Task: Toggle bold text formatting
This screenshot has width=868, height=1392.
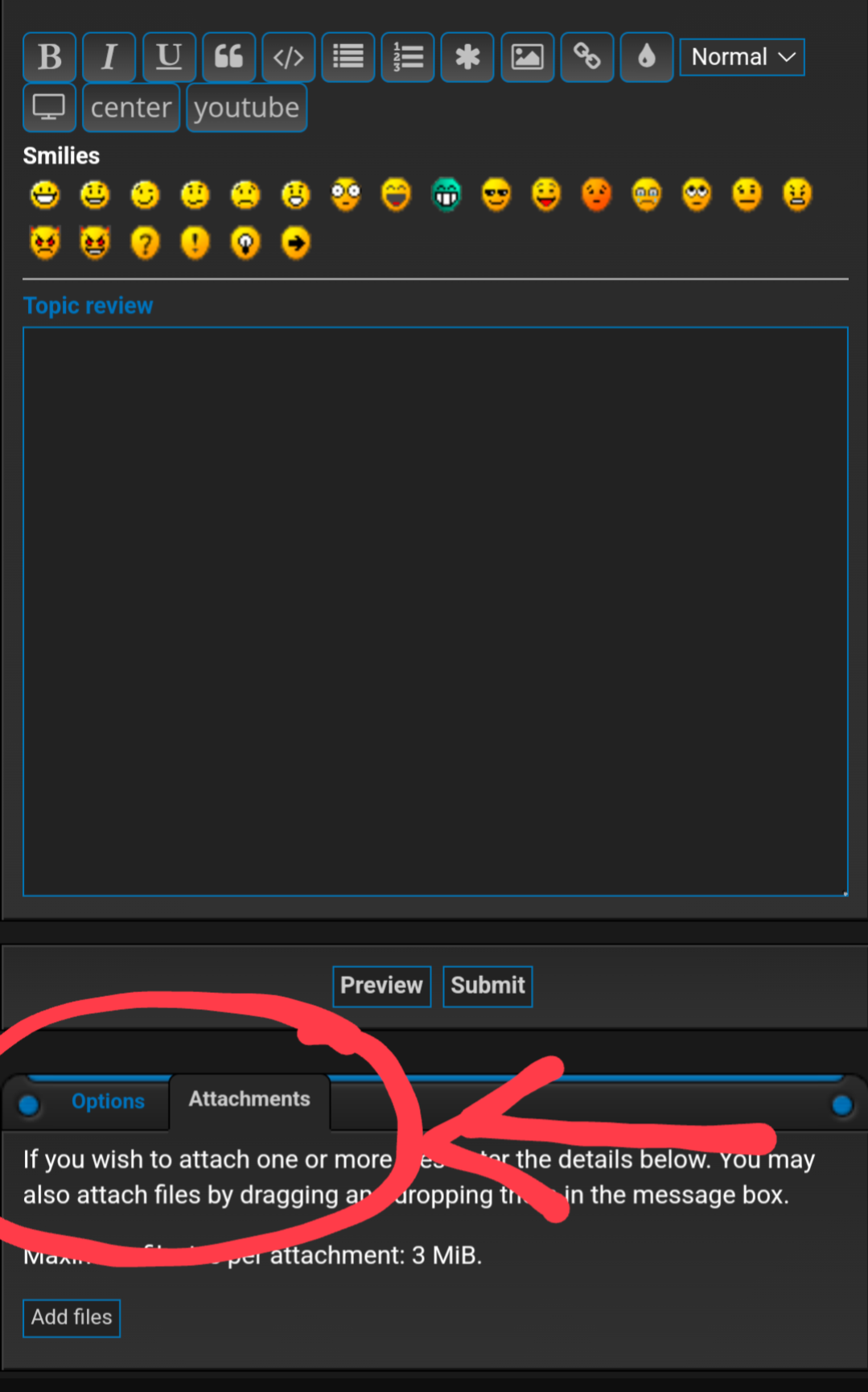Action: click(49, 57)
